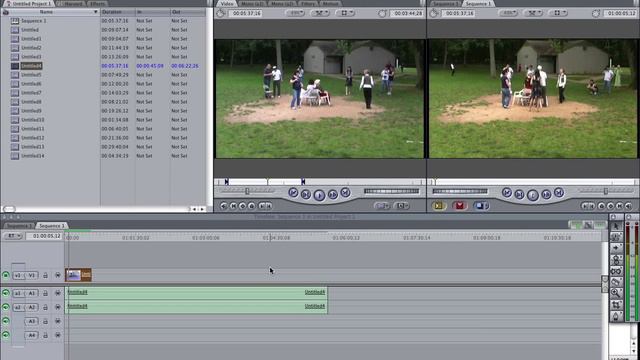Open Canvas zoom percentage pop-up

[x=508, y=13]
